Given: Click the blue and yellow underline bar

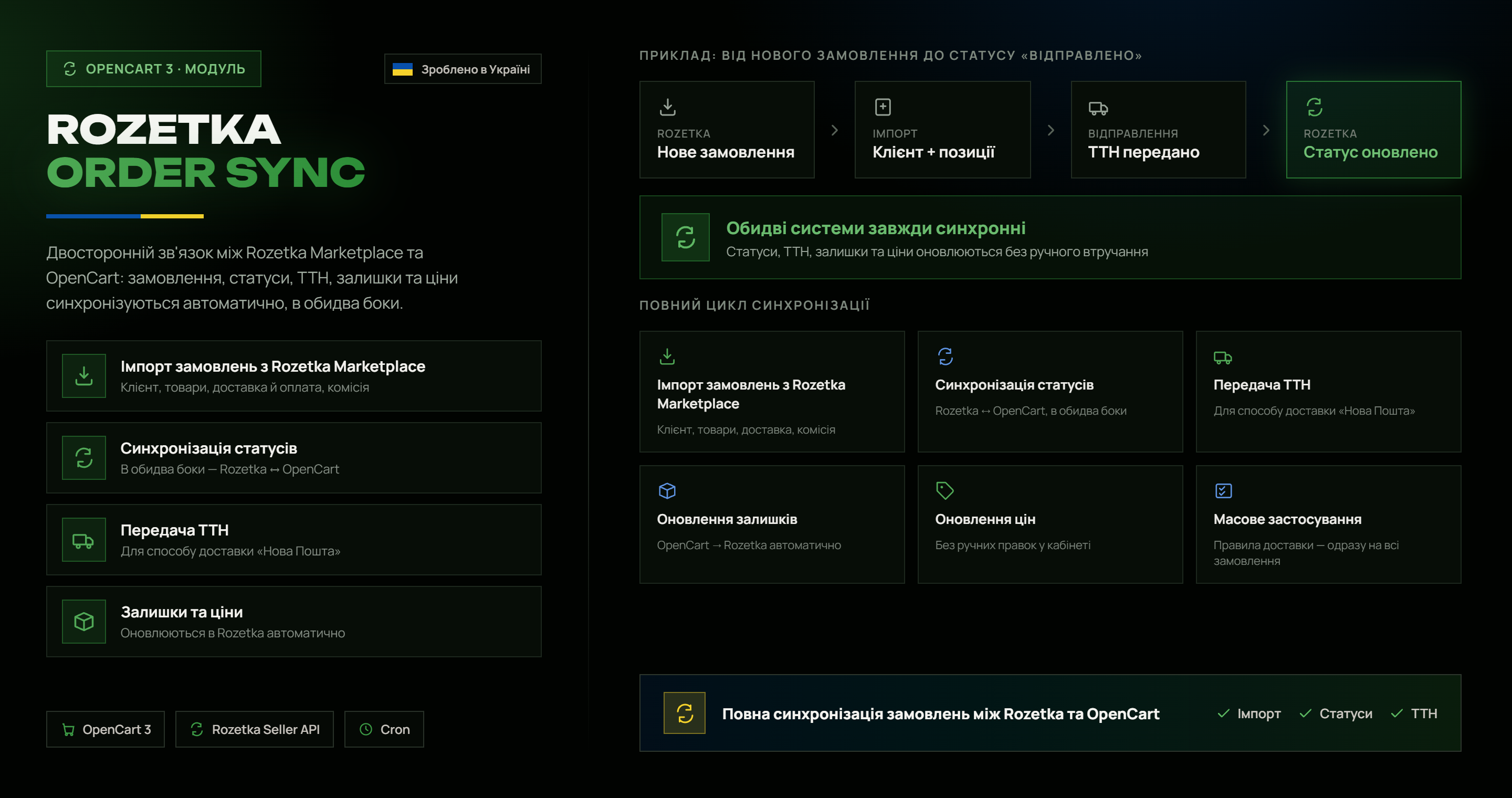Looking at the screenshot, I should click(x=125, y=216).
